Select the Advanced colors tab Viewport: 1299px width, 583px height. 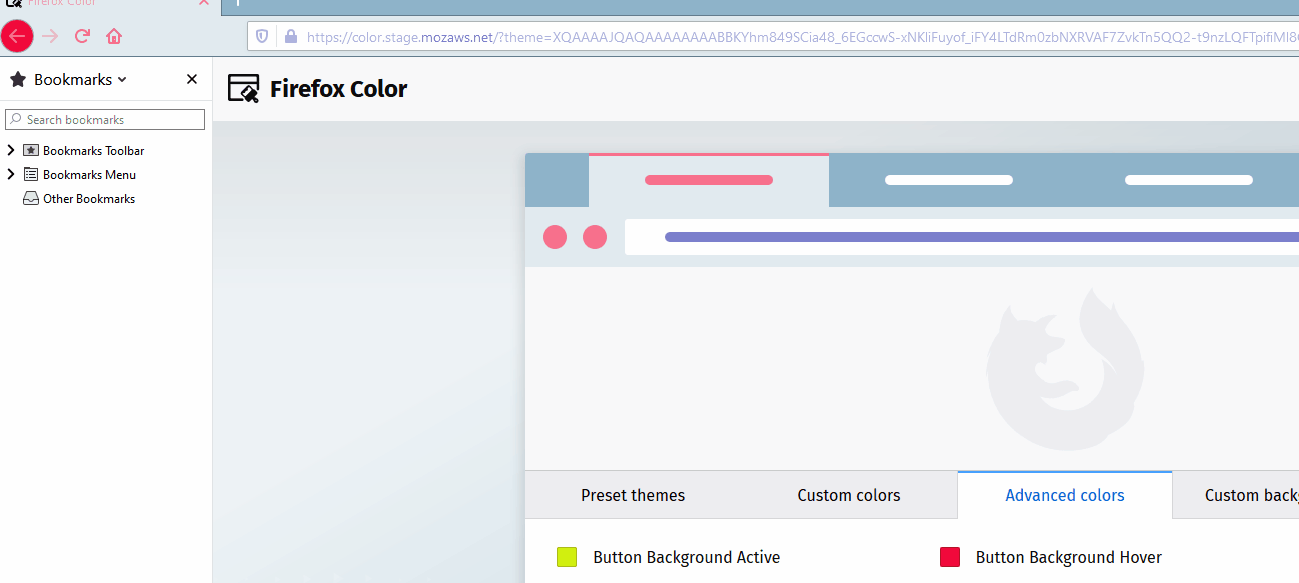pyautogui.click(x=1065, y=495)
